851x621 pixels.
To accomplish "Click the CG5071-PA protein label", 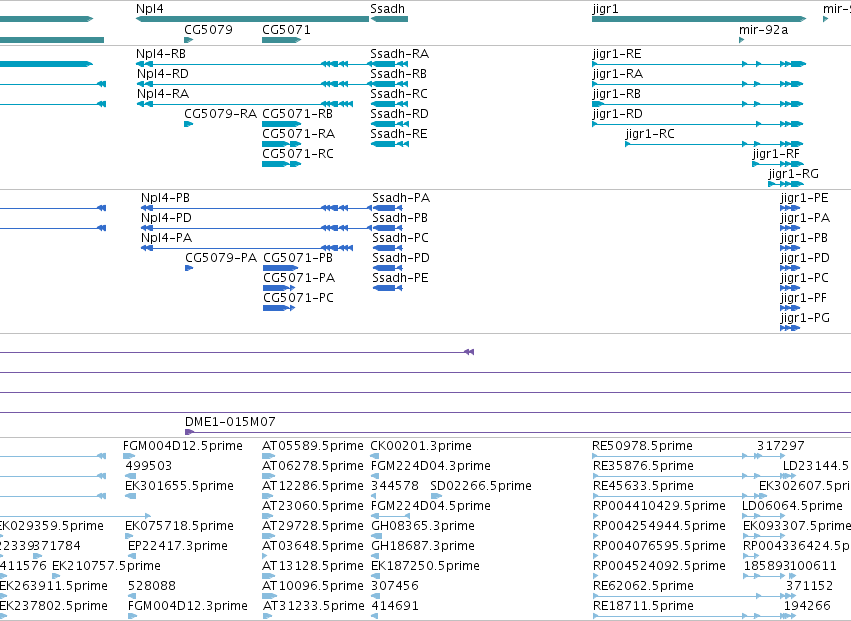I will tap(299, 278).
